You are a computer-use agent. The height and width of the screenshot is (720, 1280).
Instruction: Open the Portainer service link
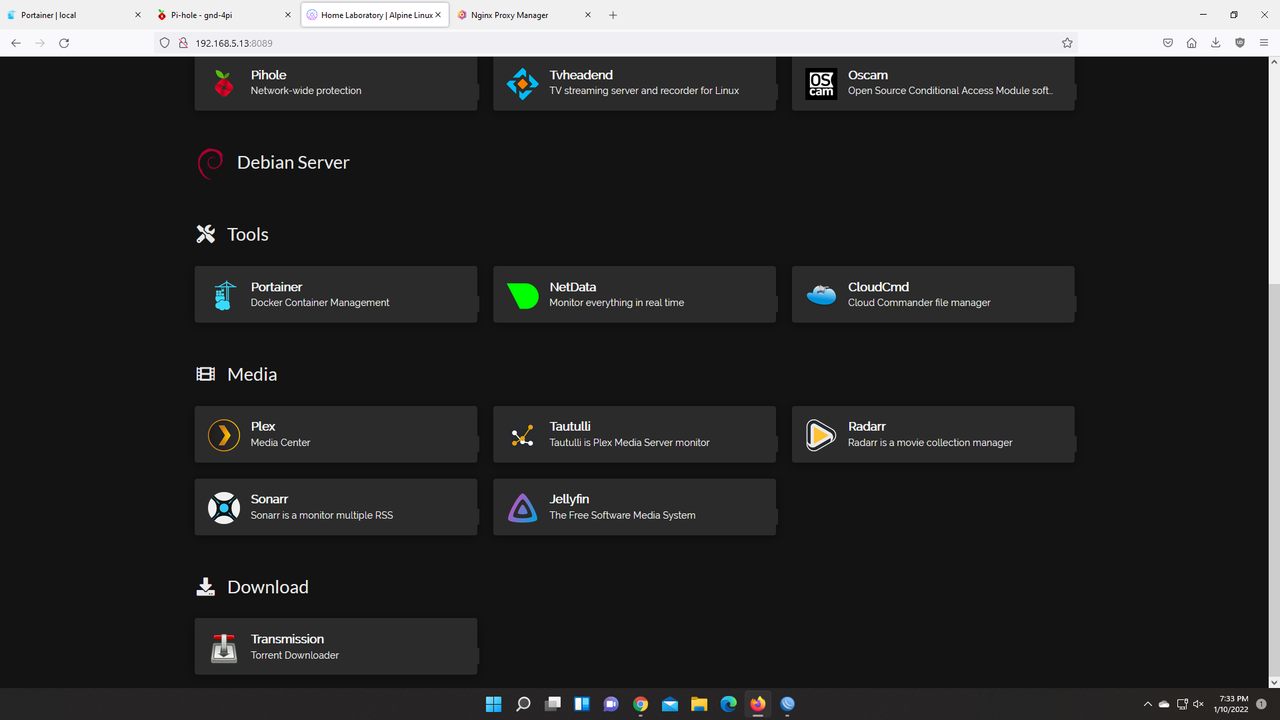[336, 294]
